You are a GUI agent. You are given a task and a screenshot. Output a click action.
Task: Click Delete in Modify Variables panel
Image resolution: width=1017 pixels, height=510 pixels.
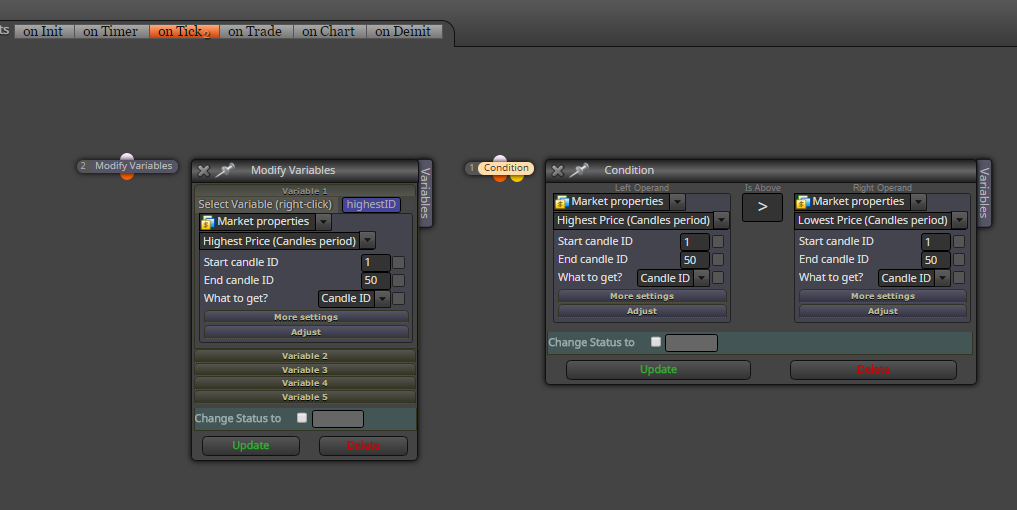click(x=363, y=446)
